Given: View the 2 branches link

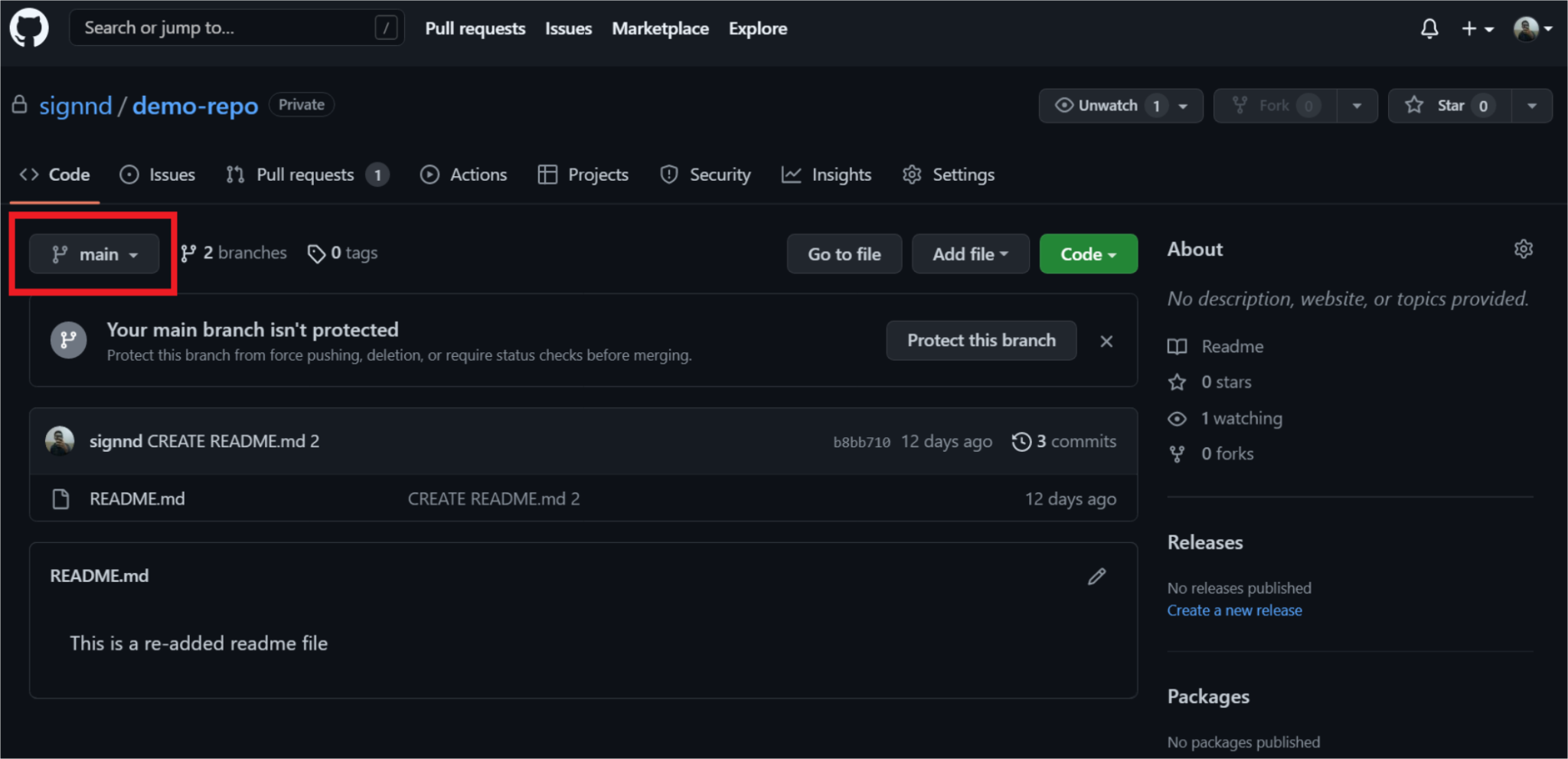Looking at the screenshot, I should [x=234, y=253].
